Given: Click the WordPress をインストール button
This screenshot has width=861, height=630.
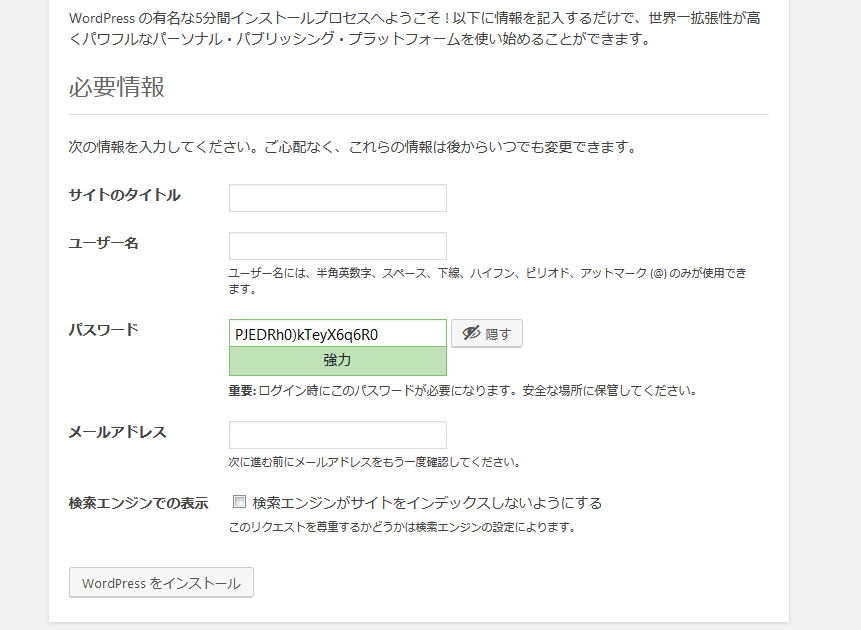Looking at the screenshot, I should (161, 583).
